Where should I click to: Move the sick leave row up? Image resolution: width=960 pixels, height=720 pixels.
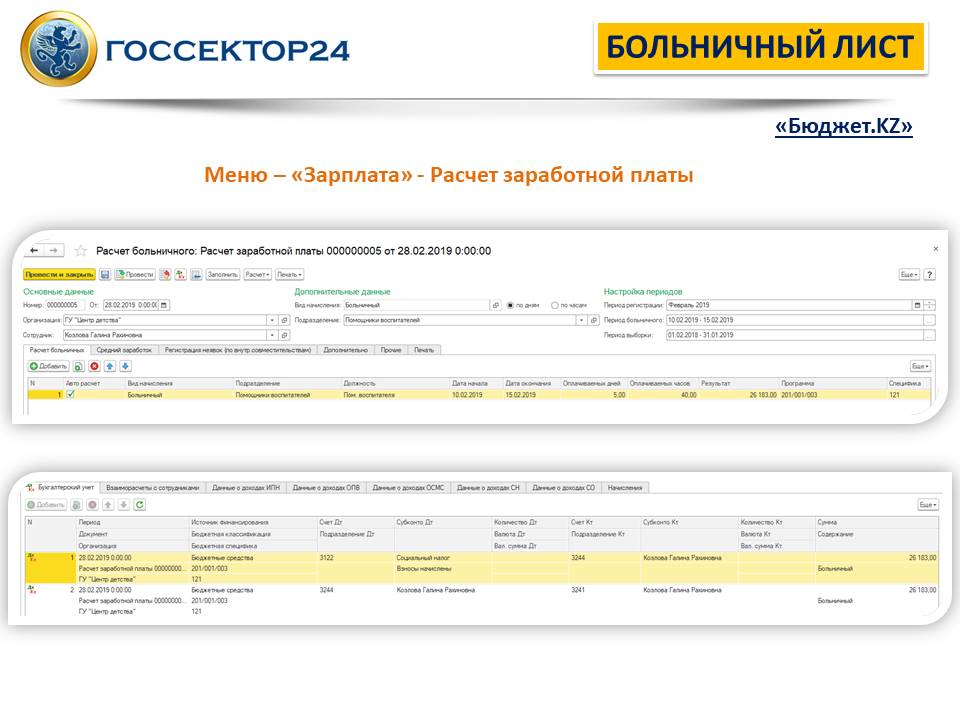(x=110, y=366)
